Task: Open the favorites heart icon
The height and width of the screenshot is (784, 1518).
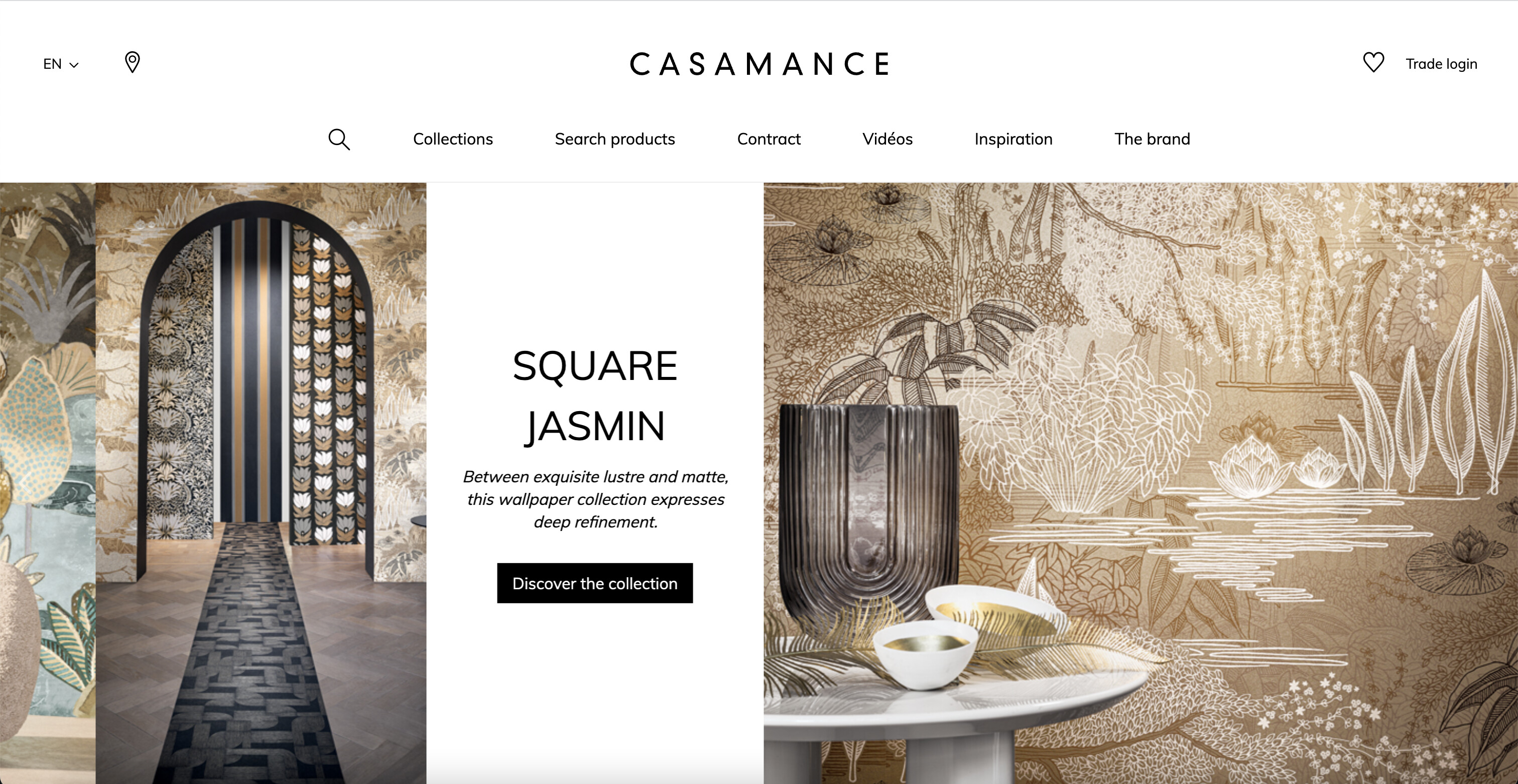Action: coord(1373,62)
